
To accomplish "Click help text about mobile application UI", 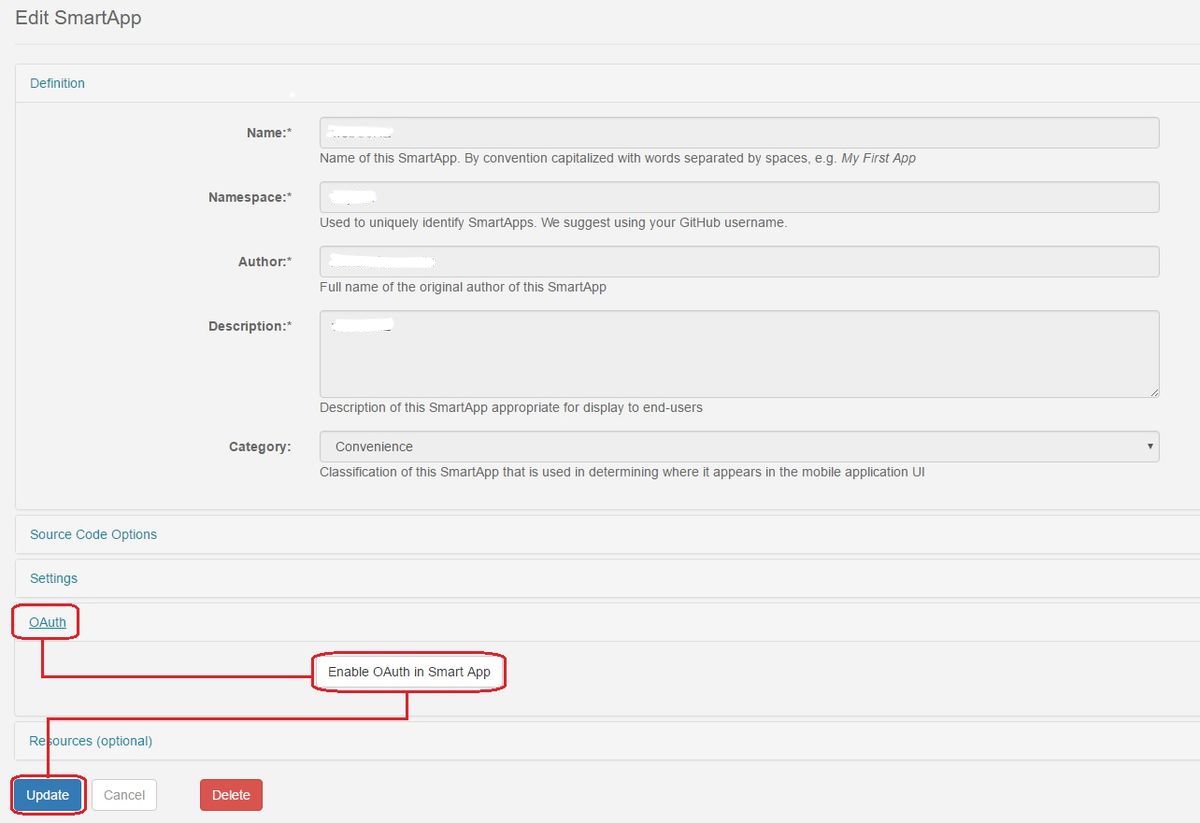I will tap(622, 472).
